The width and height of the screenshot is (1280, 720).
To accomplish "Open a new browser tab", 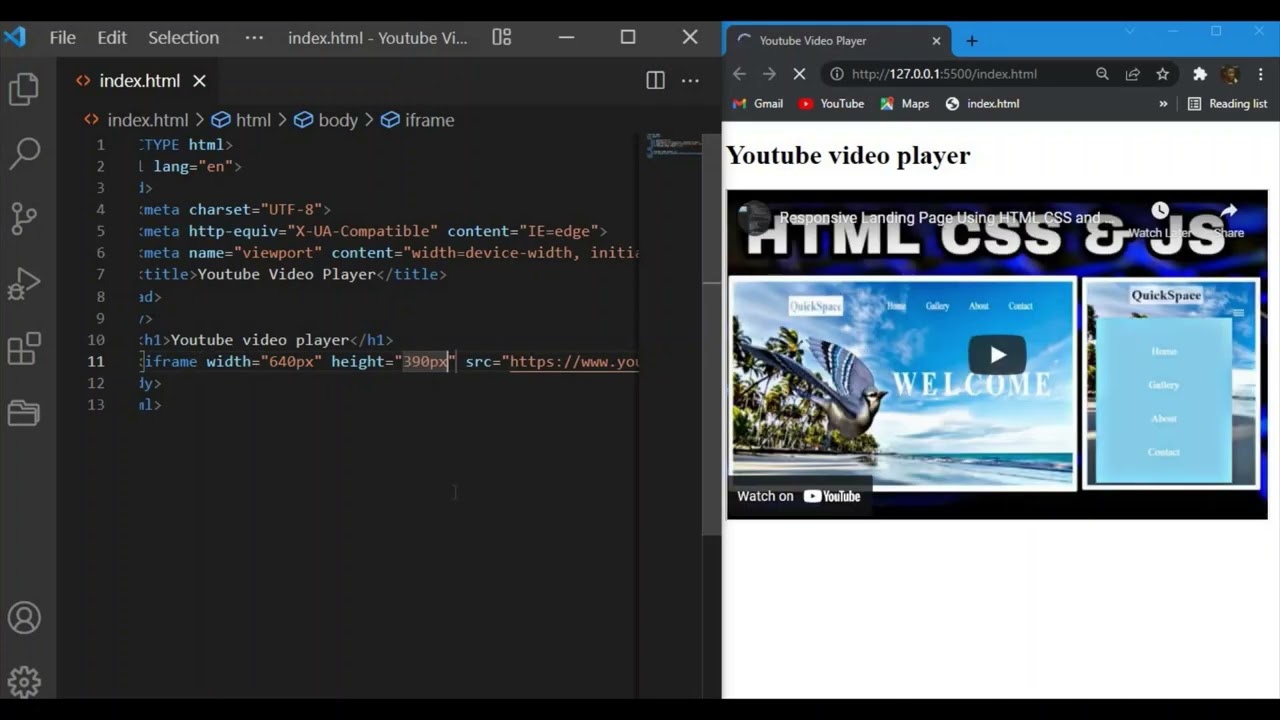I will point(971,41).
